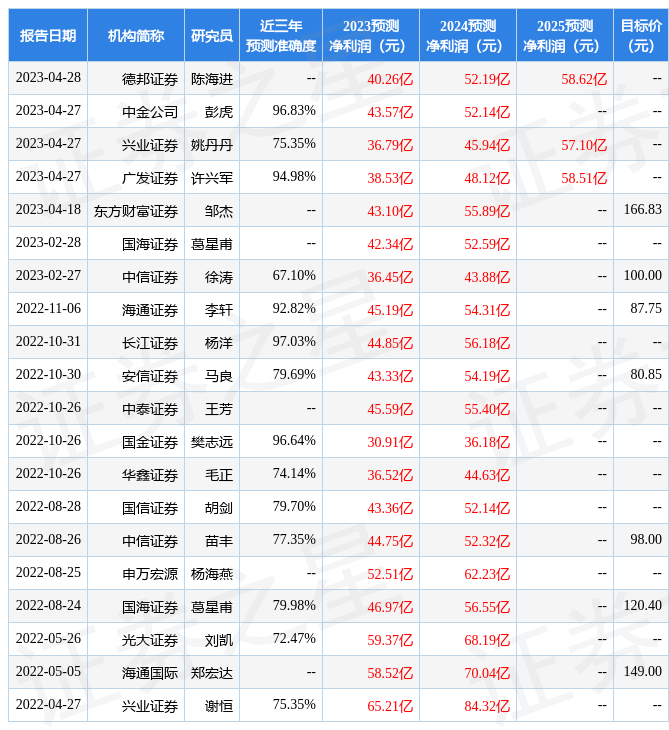Click the 45.59亿 forecast value
The width and height of the screenshot is (669, 730).
coord(390,409)
